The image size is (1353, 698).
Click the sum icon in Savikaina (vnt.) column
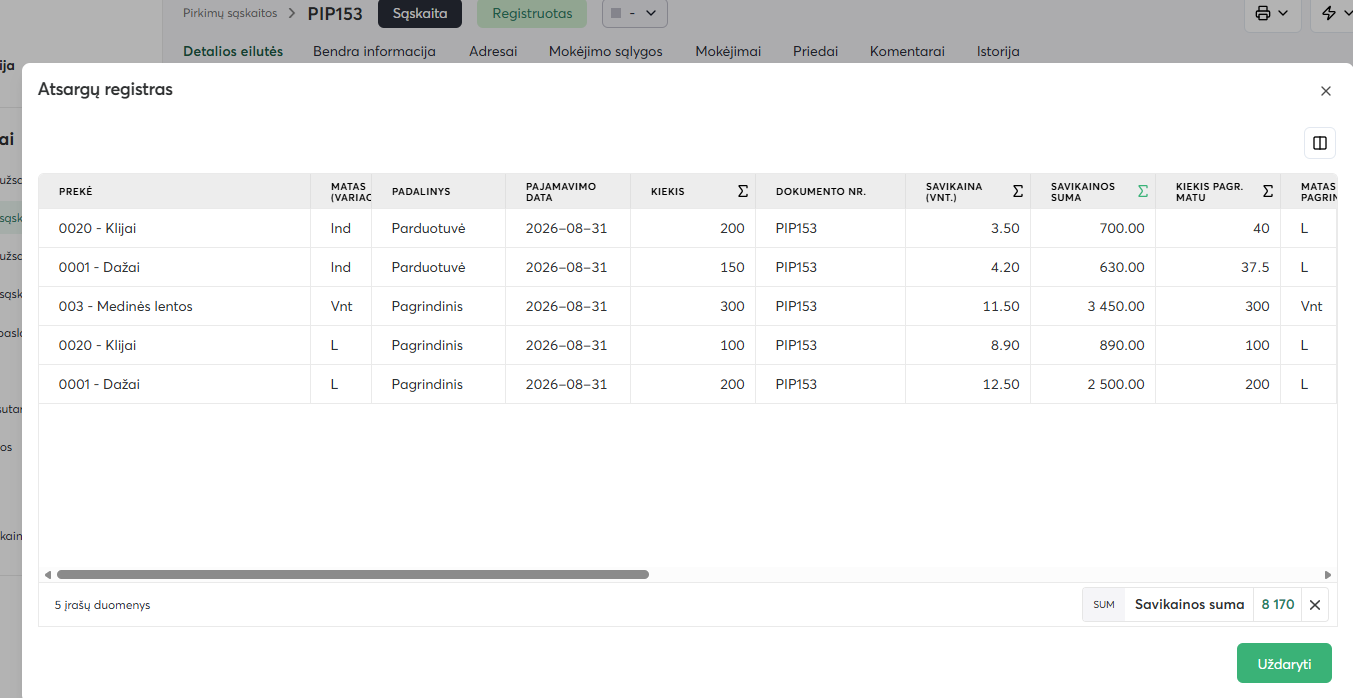click(x=1018, y=191)
